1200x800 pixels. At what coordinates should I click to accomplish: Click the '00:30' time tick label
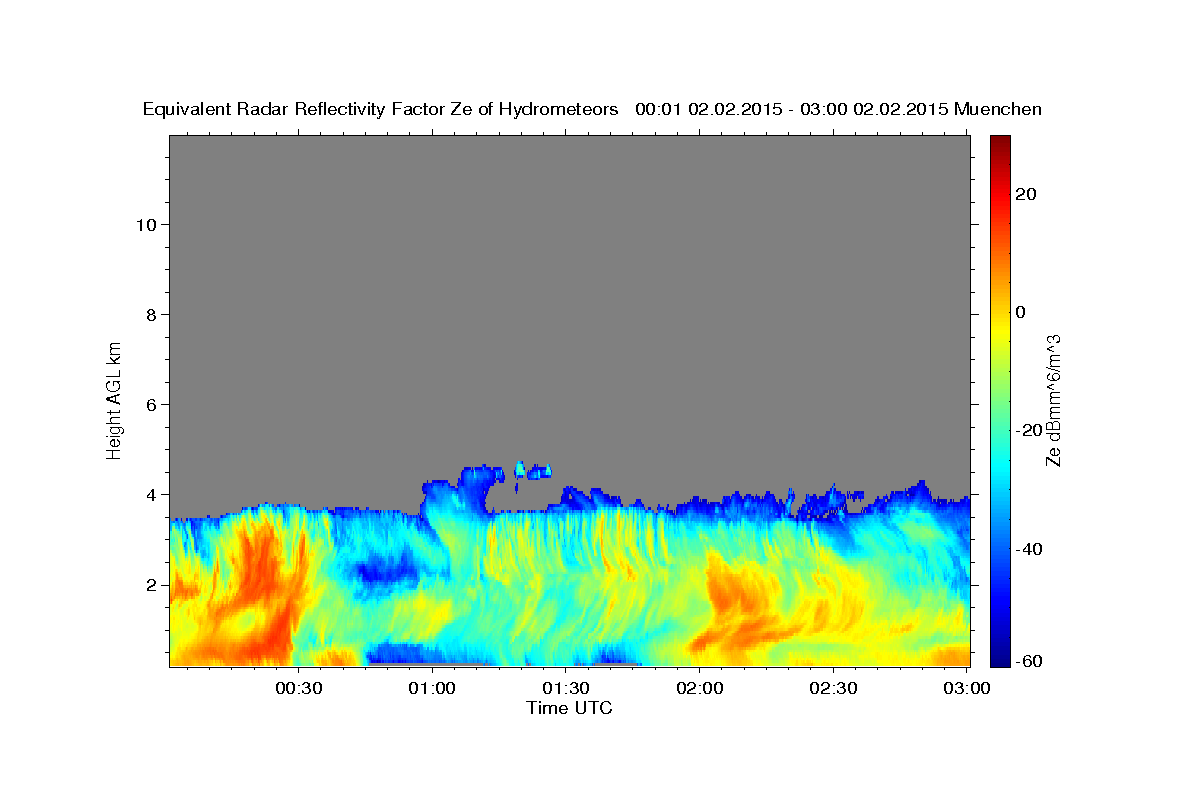(298, 688)
